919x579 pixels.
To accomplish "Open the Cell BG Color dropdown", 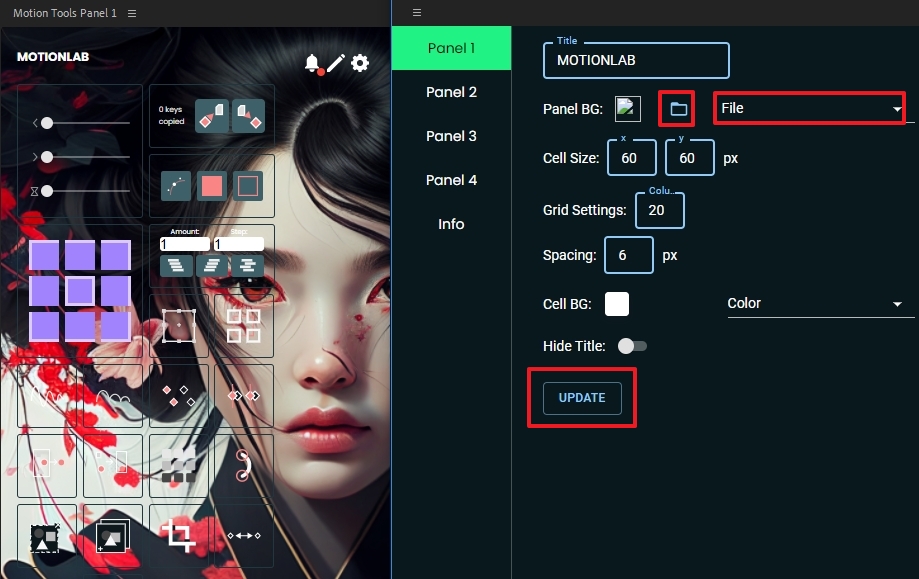I will click(820, 303).
